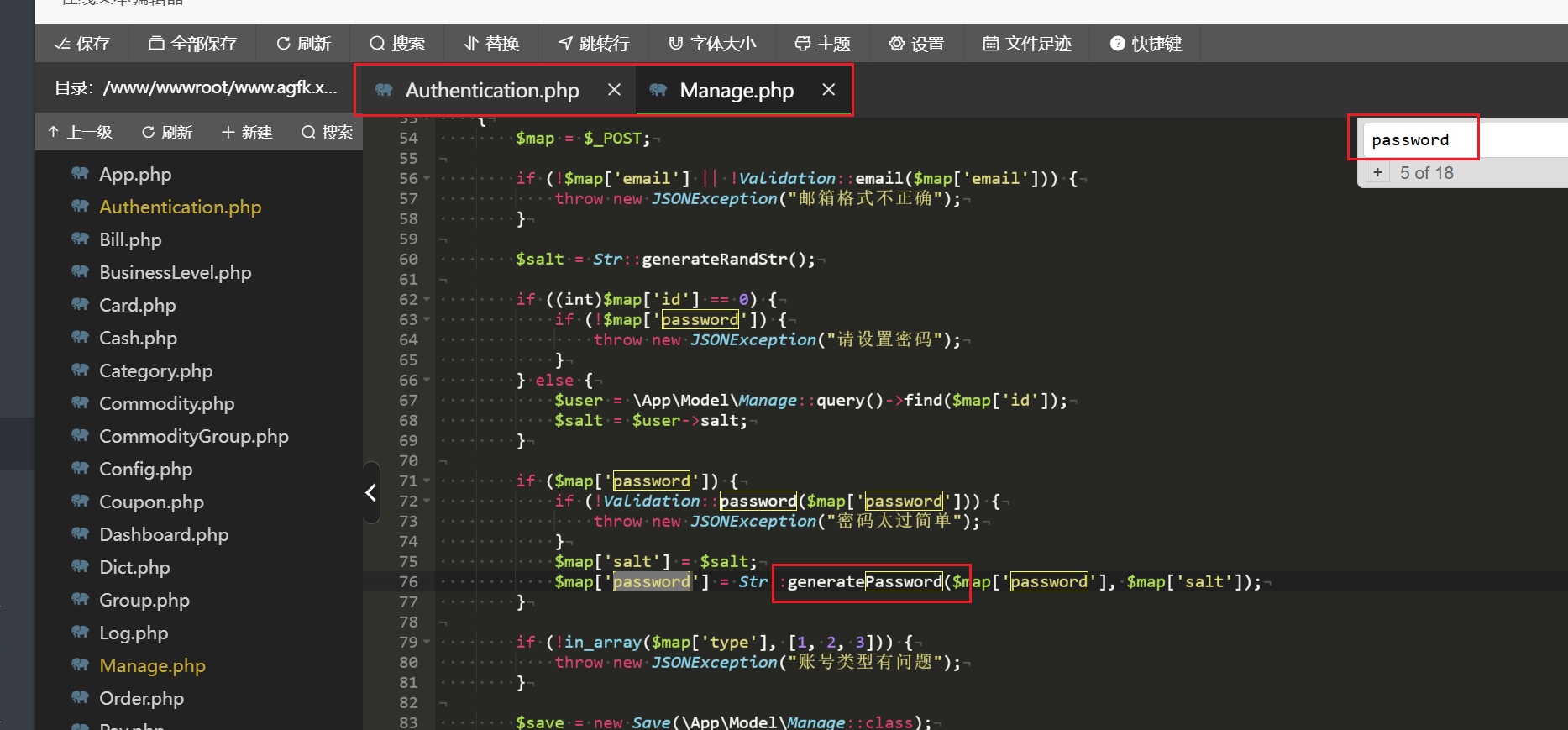Image resolution: width=1568 pixels, height=730 pixels.
Task: Open the 替换 replace tool
Action: coord(492,44)
